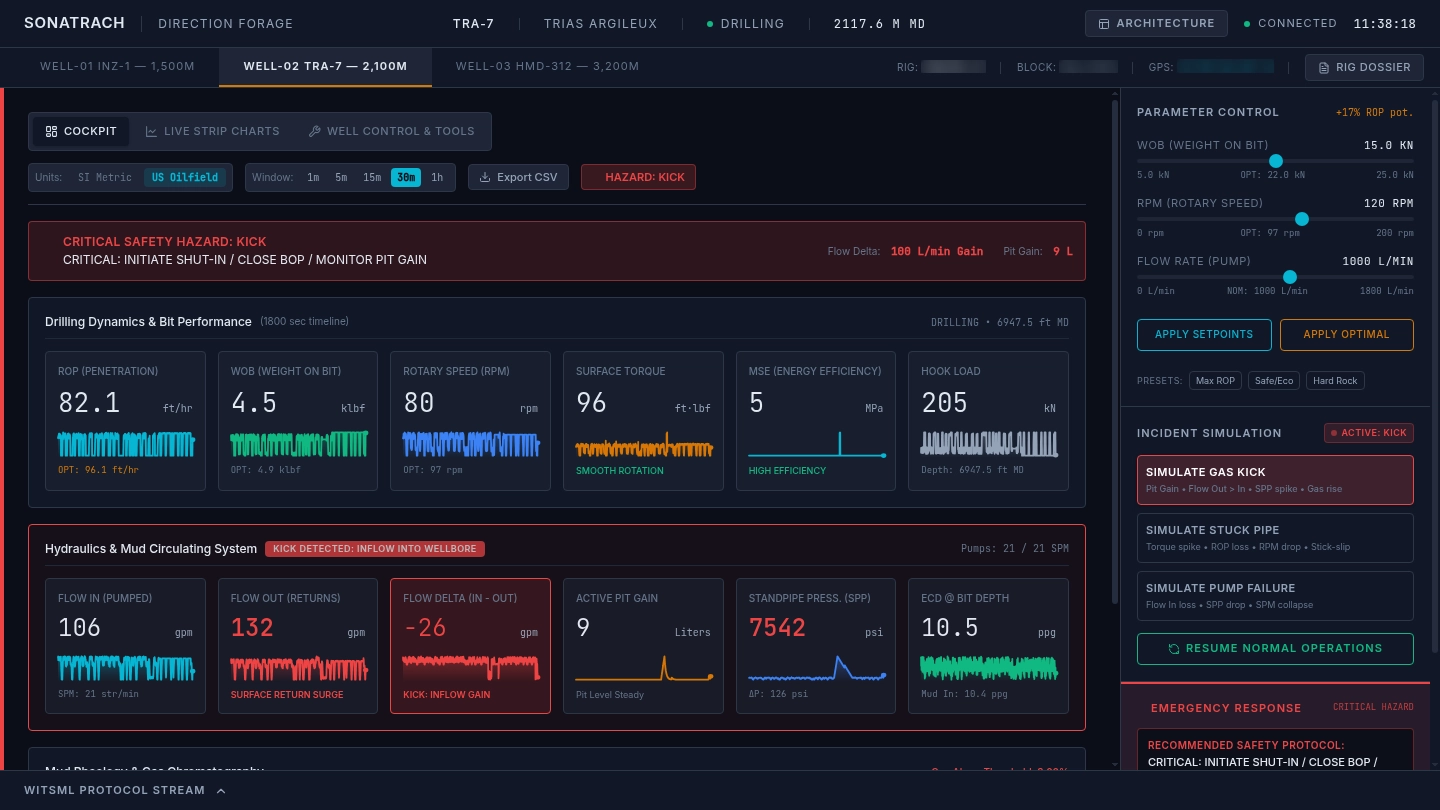Viewport: 1440px width, 810px height.
Task: Click the 'SURFACE RETURN SURGE' status text
Action: 287,695
